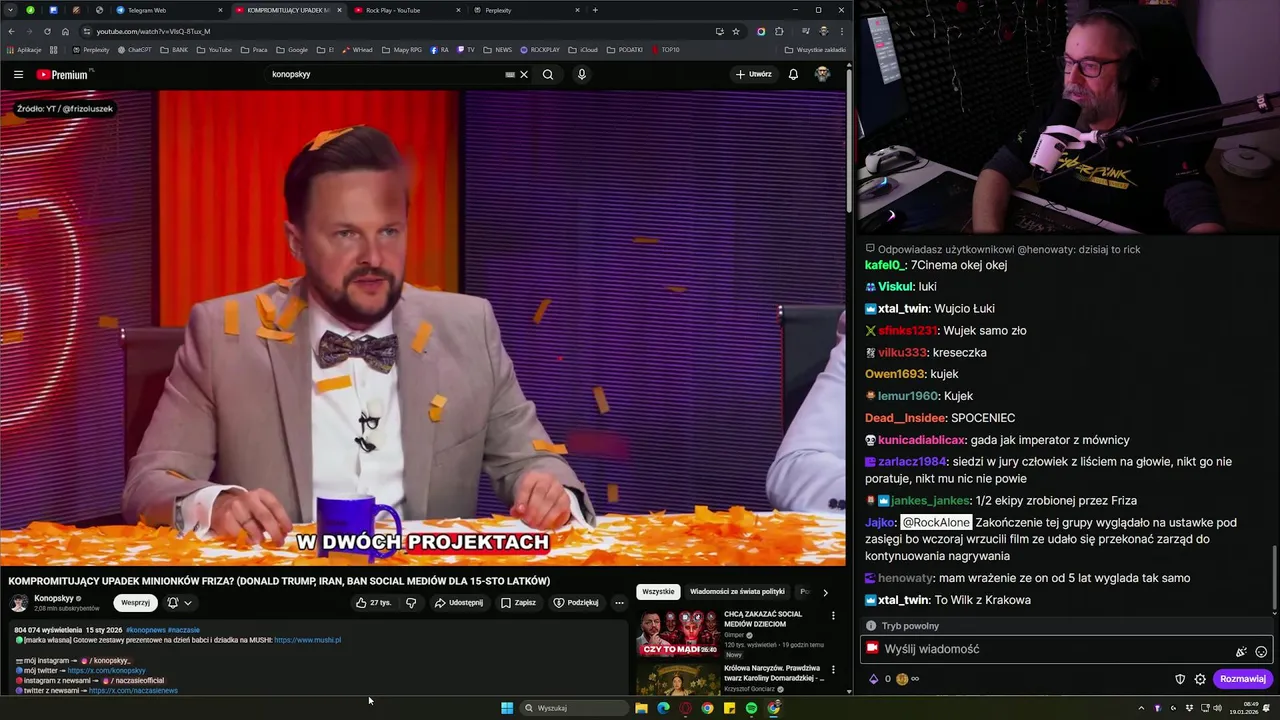
Task: Open options for 'Chcą zakazać social mediów' video
Action: pyautogui.click(x=833, y=616)
